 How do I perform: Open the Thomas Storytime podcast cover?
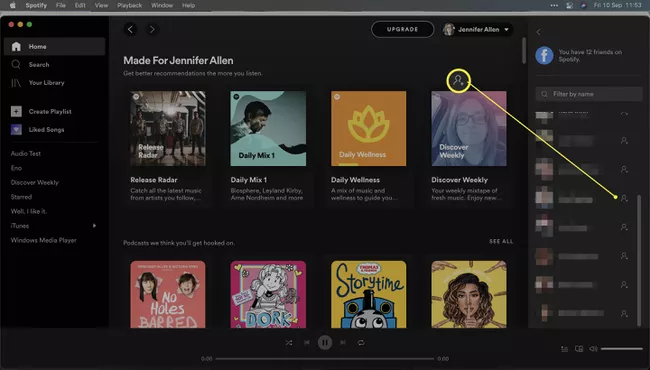pyautogui.click(x=369, y=294)
